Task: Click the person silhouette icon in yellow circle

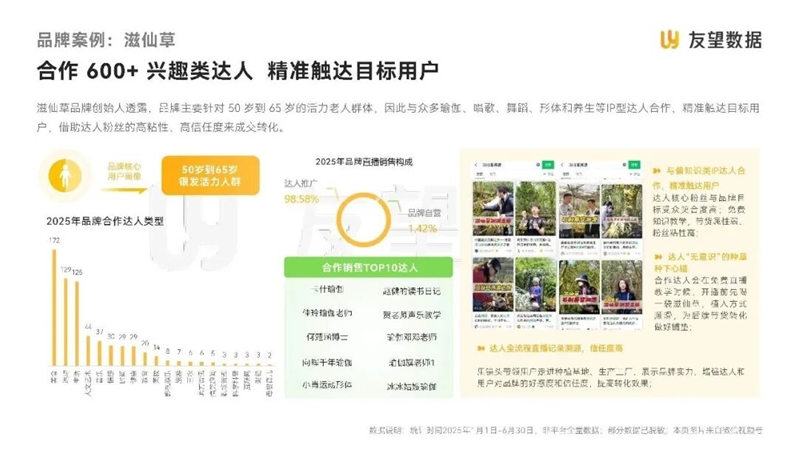Action: pos(65,176)
